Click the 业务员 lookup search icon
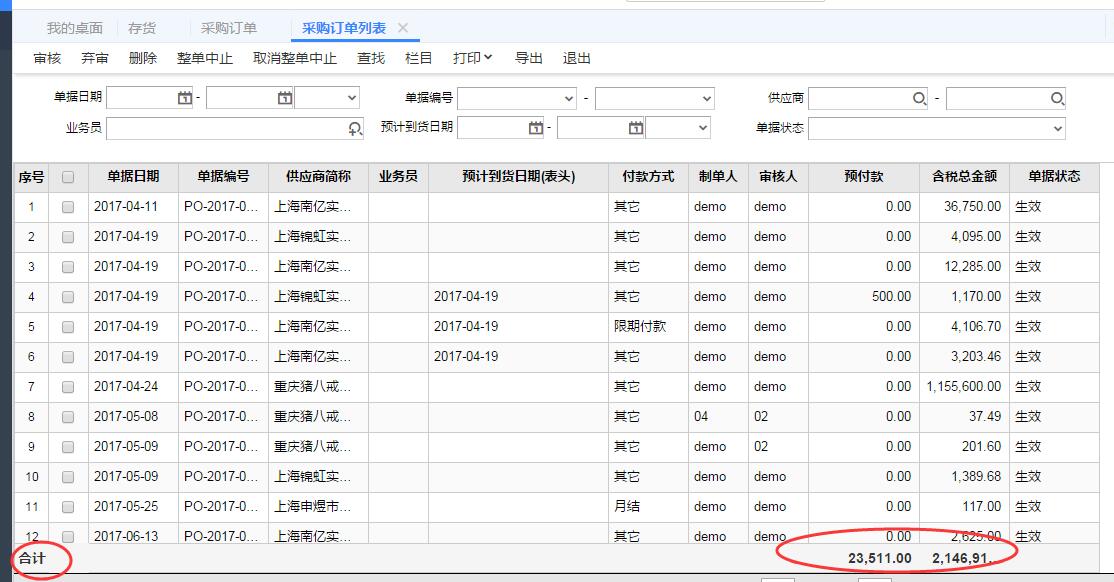The width and height of the screenshot is (1114, 582). coord(355,128)
